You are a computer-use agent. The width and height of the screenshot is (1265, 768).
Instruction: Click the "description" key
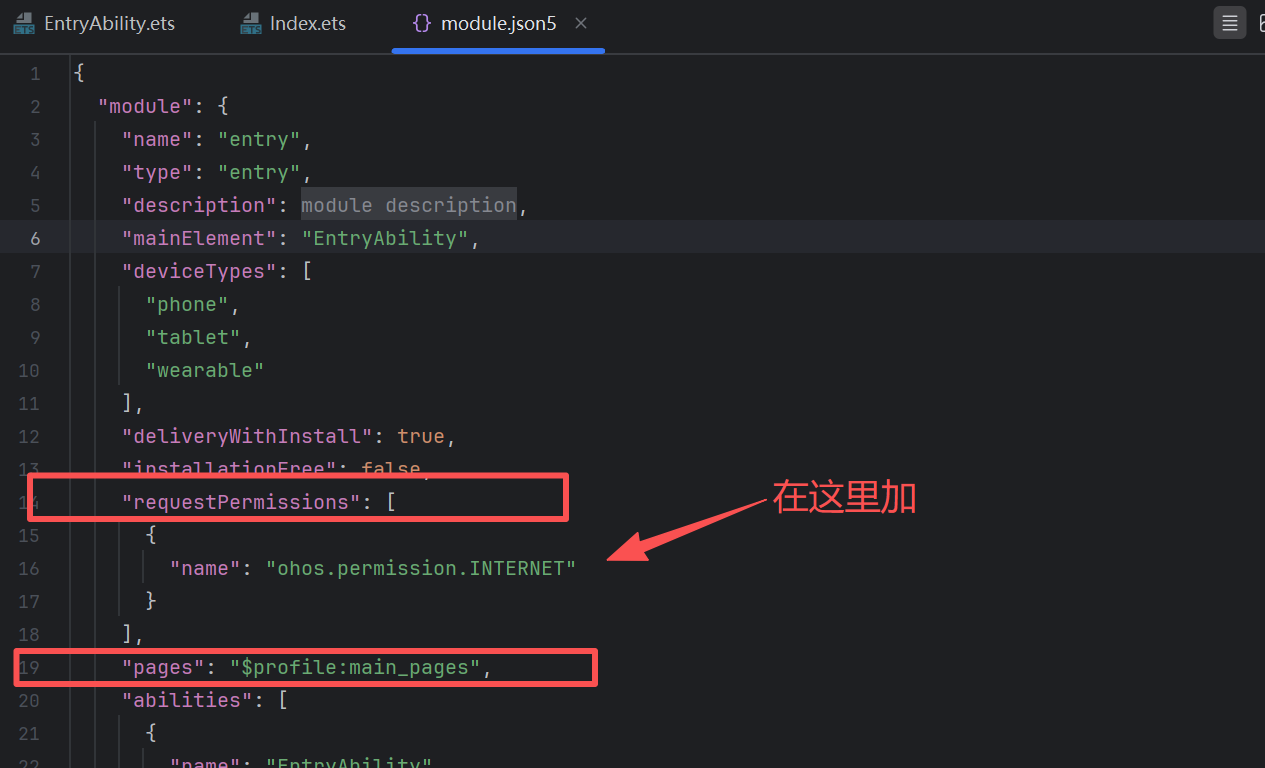point(199,205)
